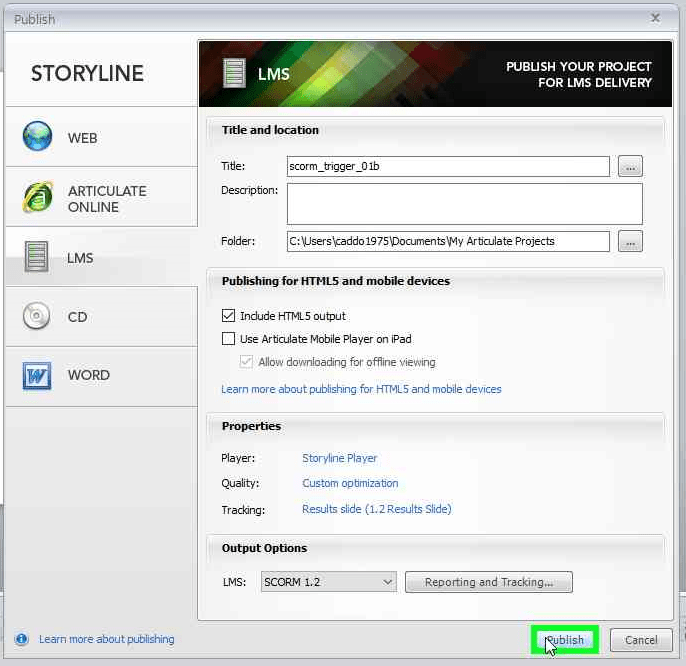Toggle Allow downloading for offline viewing
686x666 pixels.
click(246, 362)
